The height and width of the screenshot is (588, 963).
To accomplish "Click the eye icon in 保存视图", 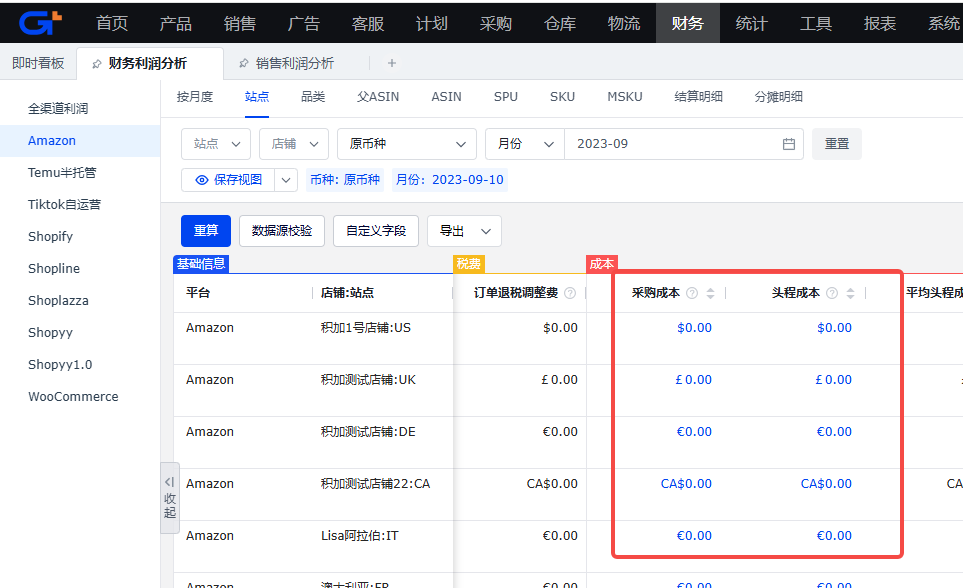I will coord(201,180).
